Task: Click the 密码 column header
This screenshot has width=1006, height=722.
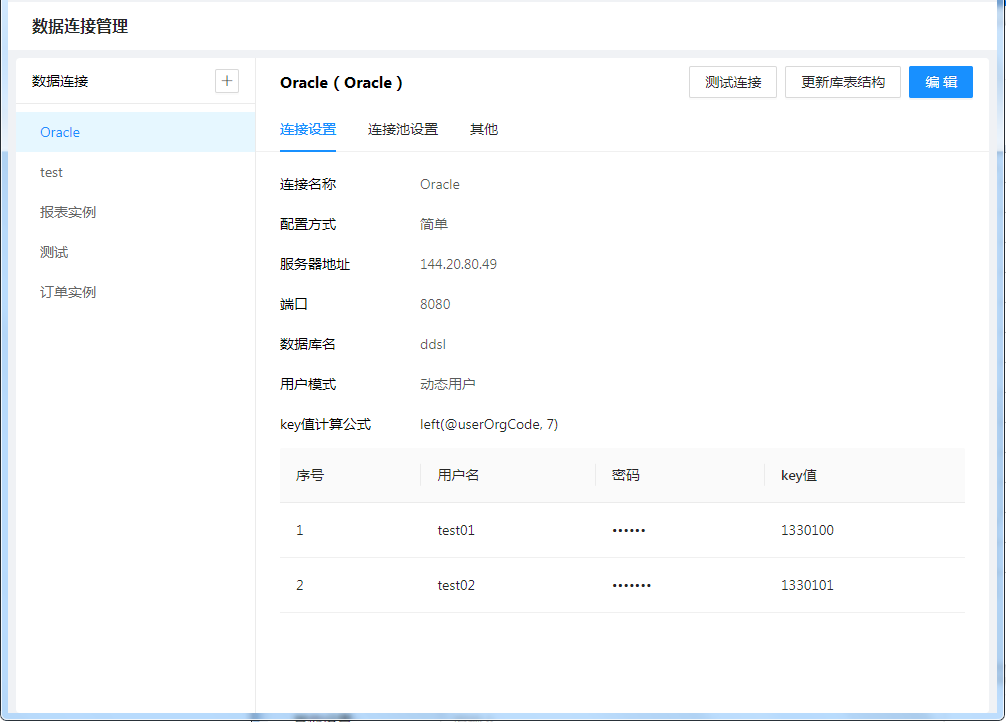Action: (x=625, y=475)
